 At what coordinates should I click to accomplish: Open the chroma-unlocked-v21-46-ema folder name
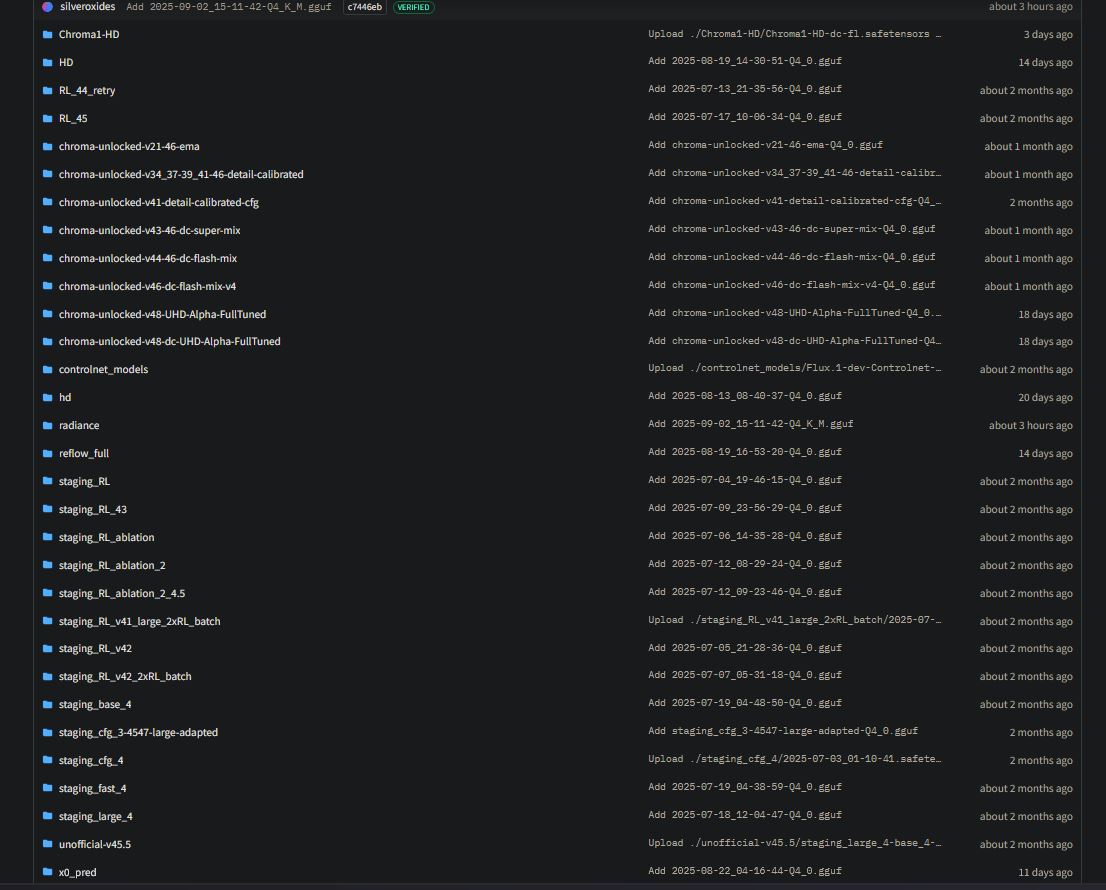click(129, 147)
